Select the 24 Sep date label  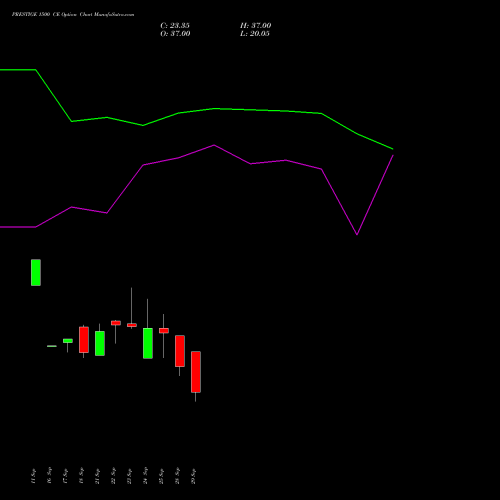click(x=145, y=476)
